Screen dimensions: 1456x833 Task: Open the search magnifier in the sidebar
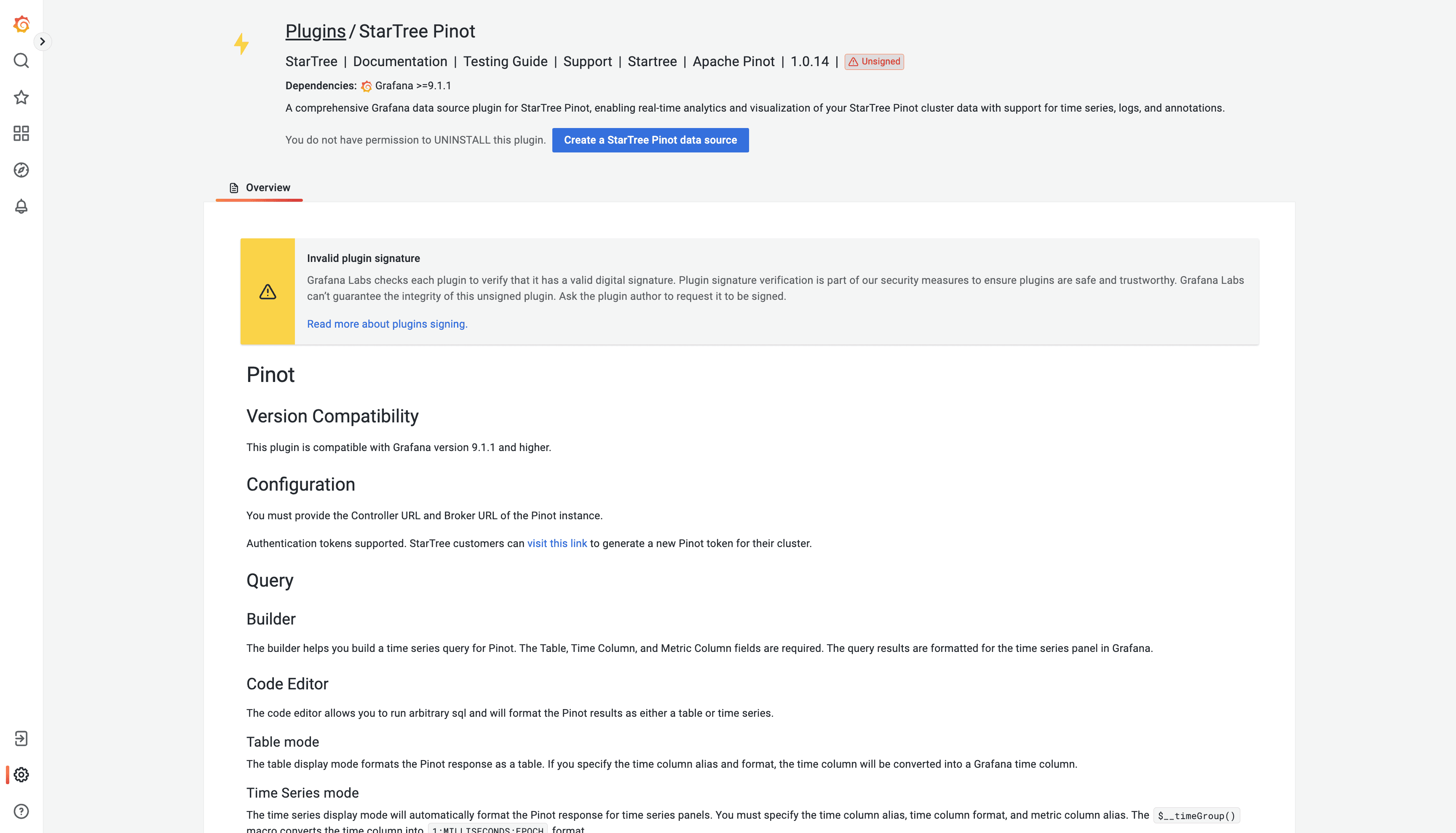coord(21,61)
